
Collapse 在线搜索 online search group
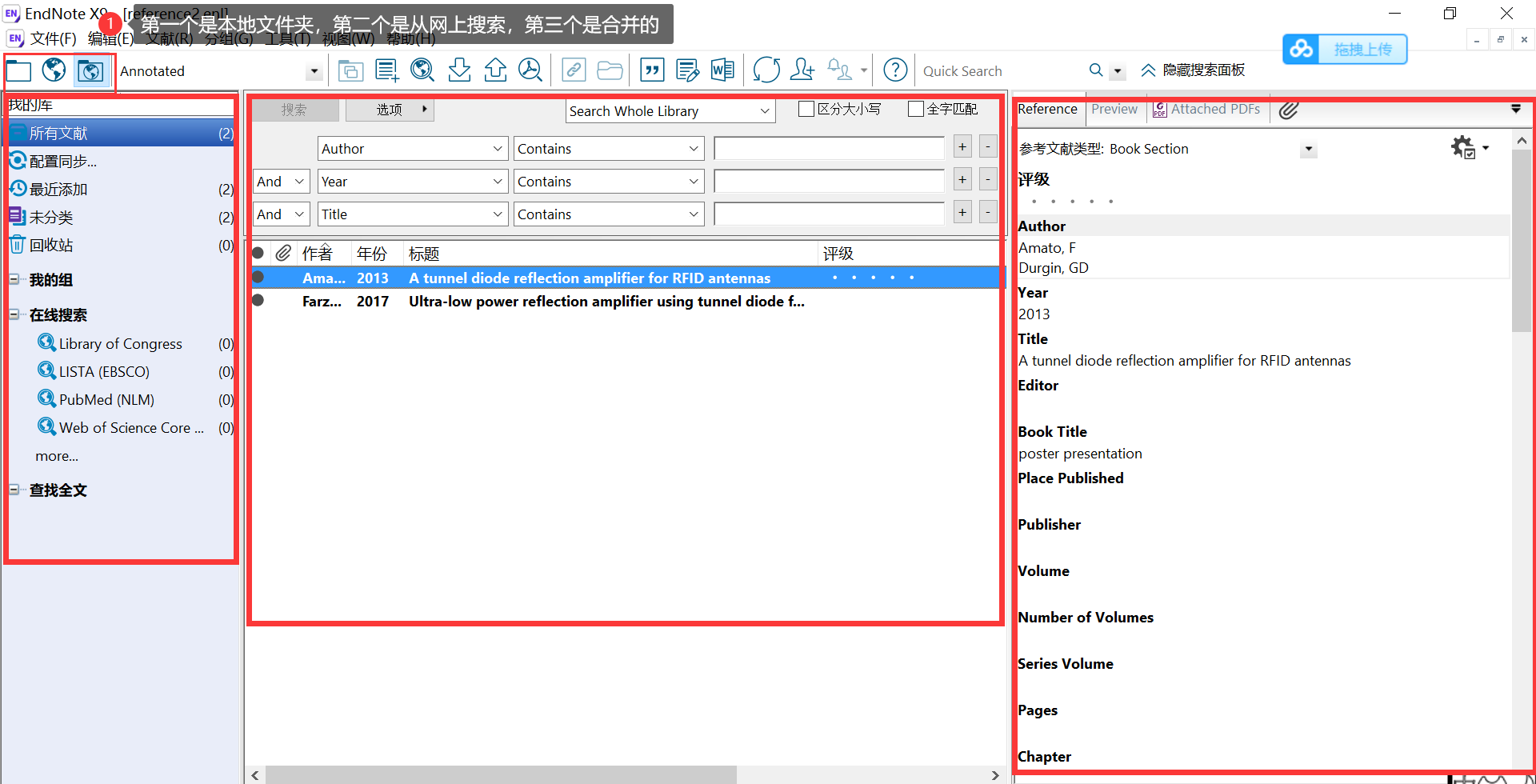[x=14, y=314]
